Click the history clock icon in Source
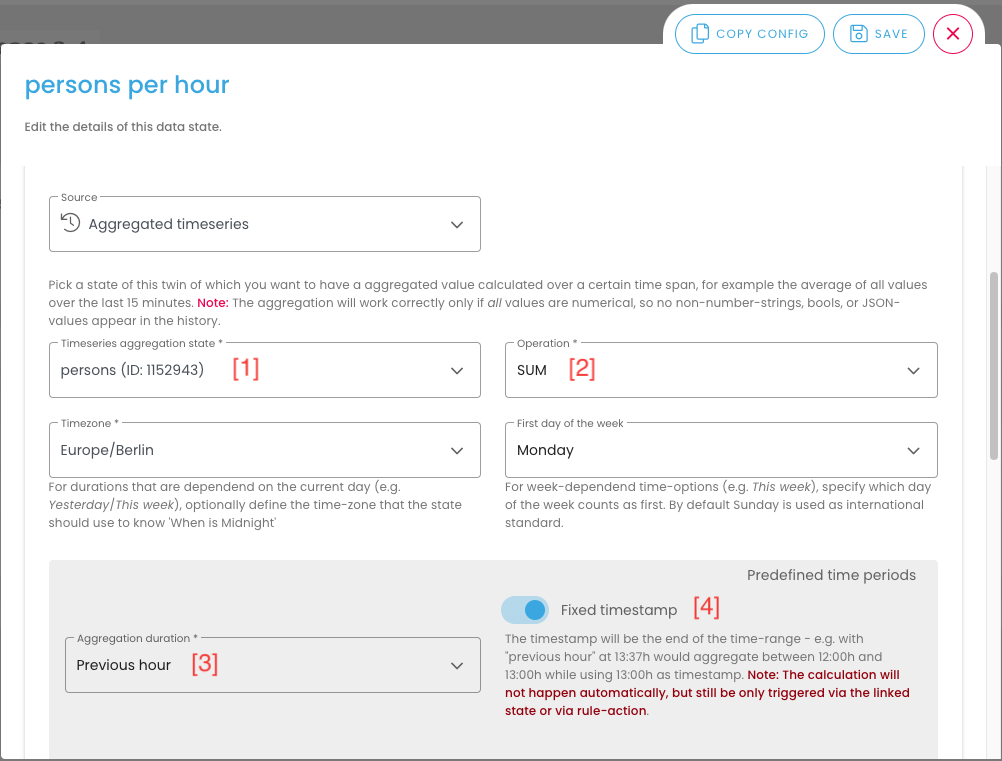The image size is (1002, 761). [x=70, y=223]
